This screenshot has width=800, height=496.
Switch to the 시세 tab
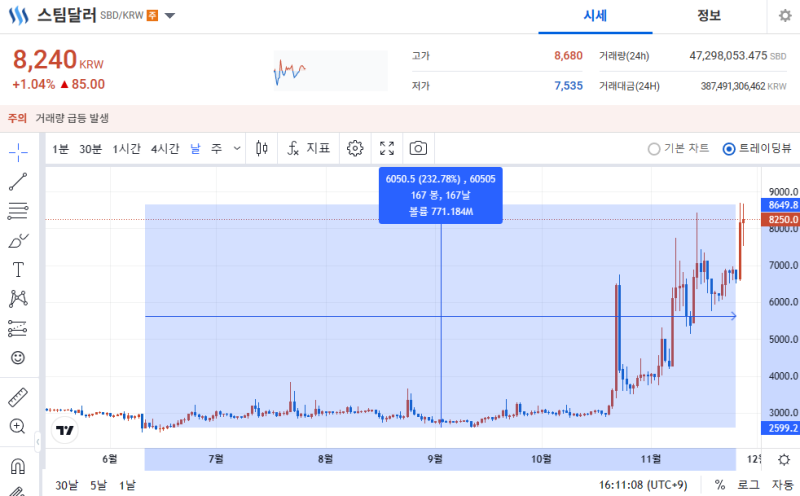[595, 16]
